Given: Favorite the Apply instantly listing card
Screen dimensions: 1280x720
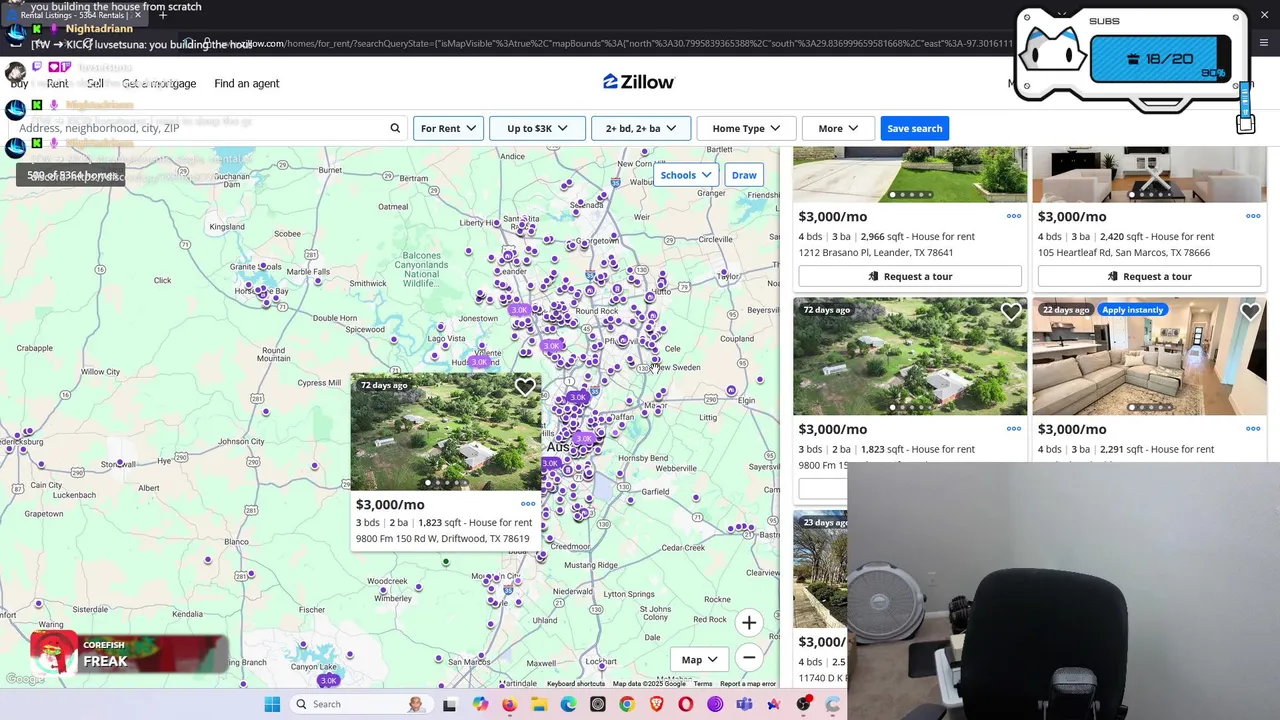Looking at the screenshot, I should [1250, 313].
